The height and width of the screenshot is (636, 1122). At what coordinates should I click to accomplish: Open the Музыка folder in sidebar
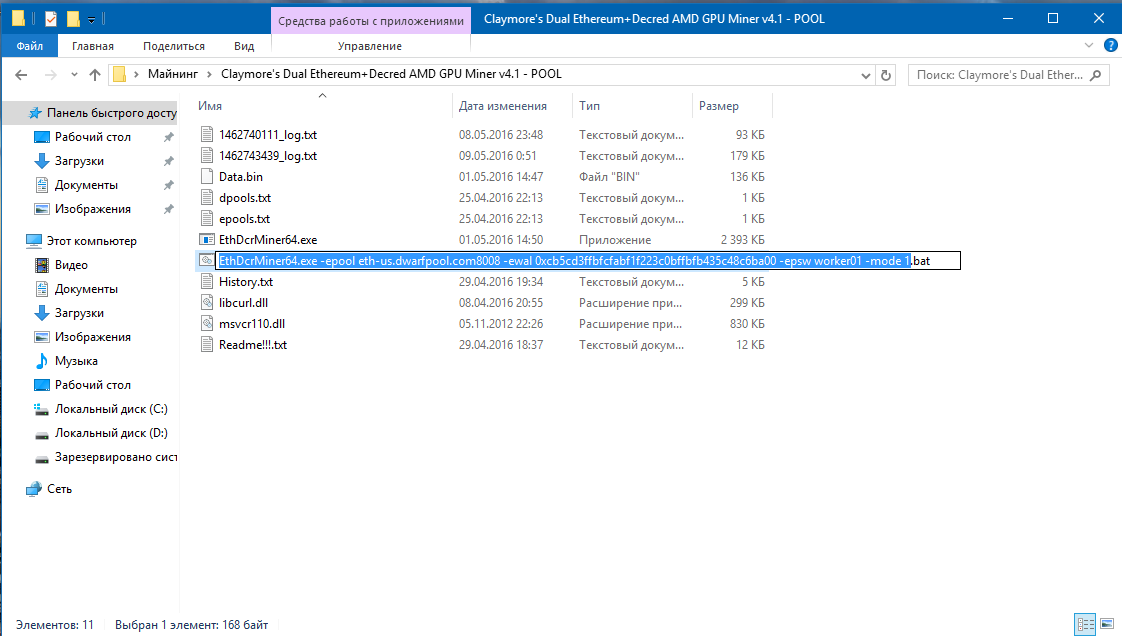(x=76, y=361)
